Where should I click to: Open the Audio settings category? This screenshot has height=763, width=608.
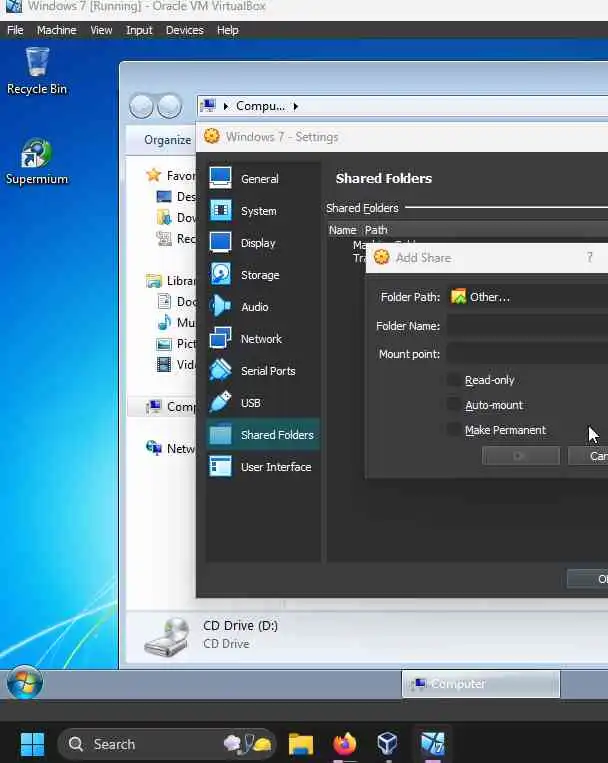tap(263, 307)
